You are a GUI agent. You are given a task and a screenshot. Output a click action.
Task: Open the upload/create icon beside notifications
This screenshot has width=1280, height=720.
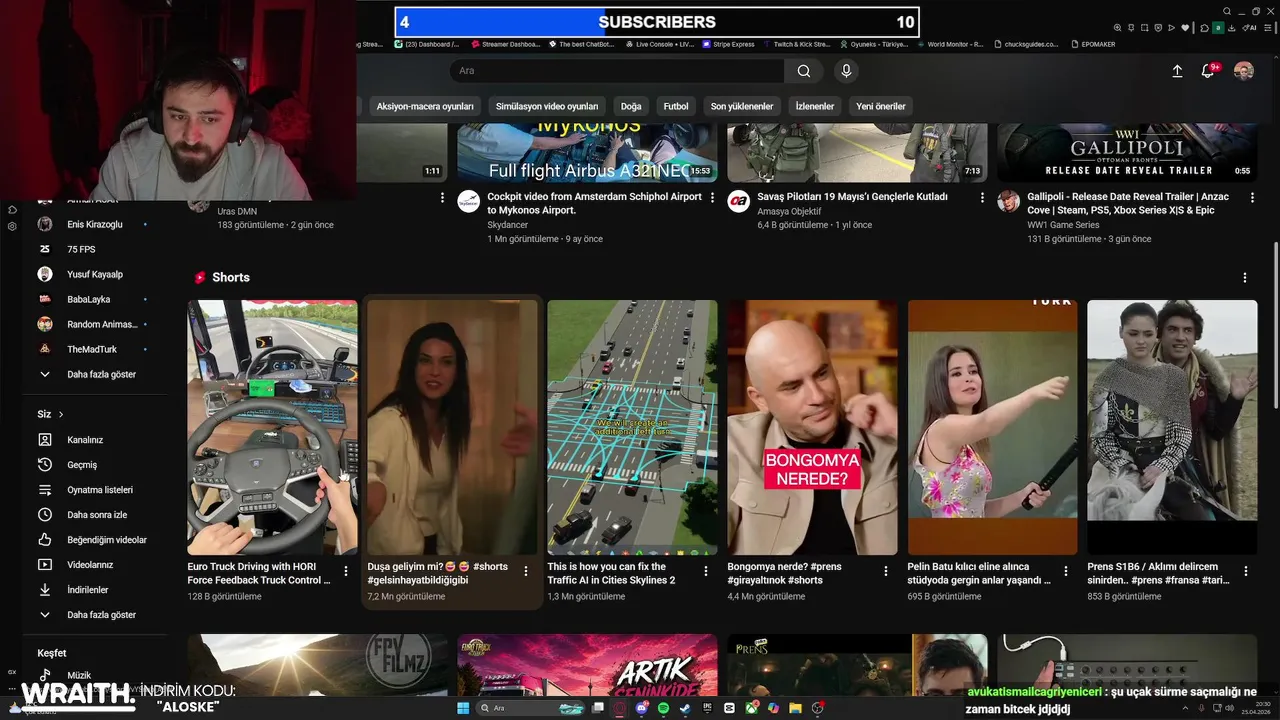[1177, 71]
